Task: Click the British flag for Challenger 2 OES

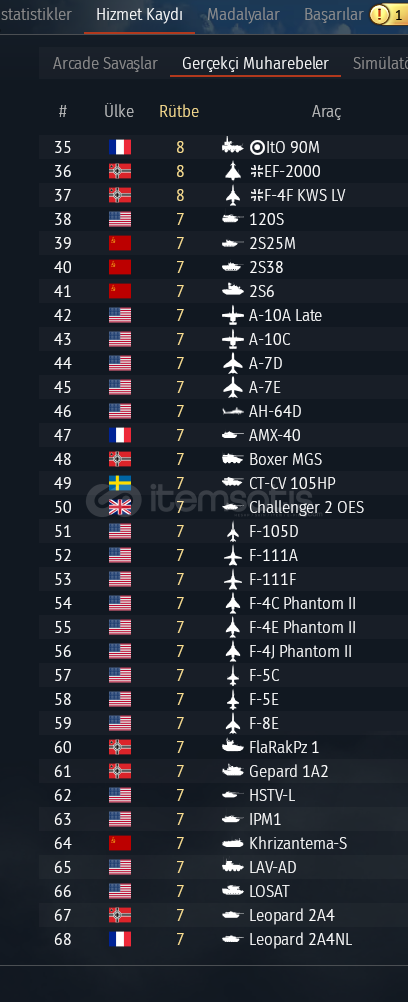Action: [120, 507]
